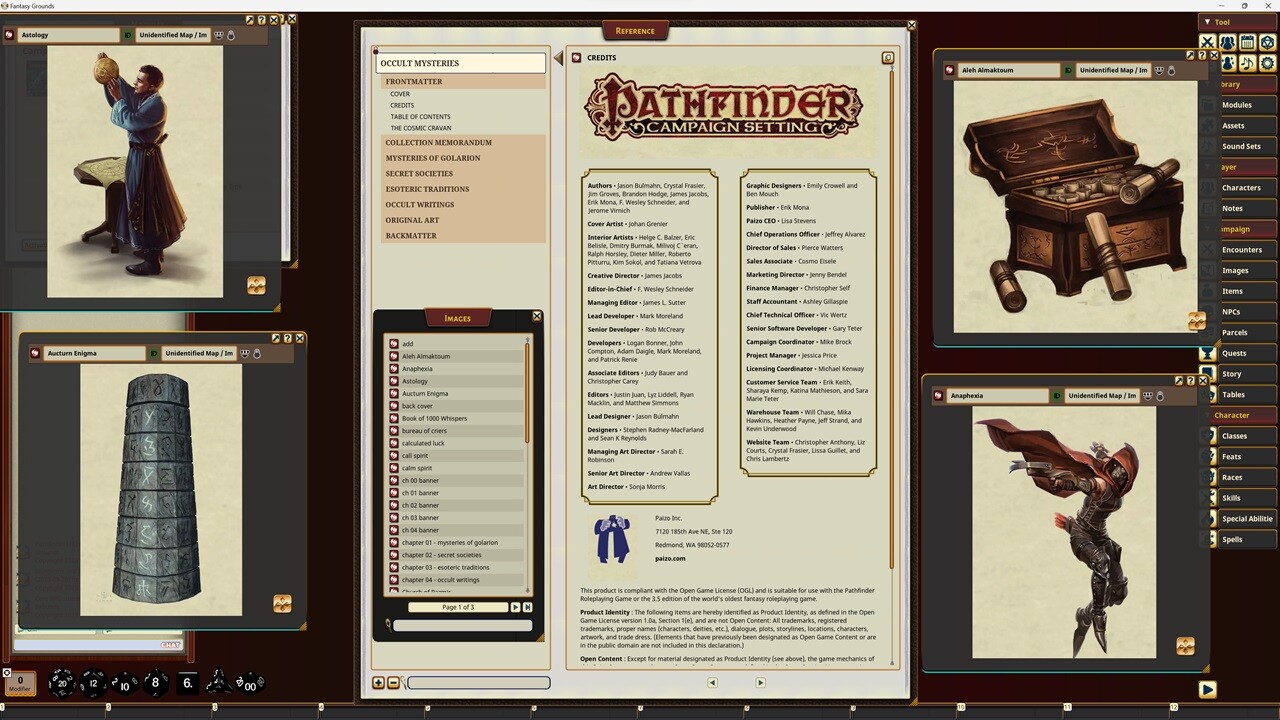Open the d20 Dice Tower icon
The image size is (1280, 720).
(x=1268, y=42)
